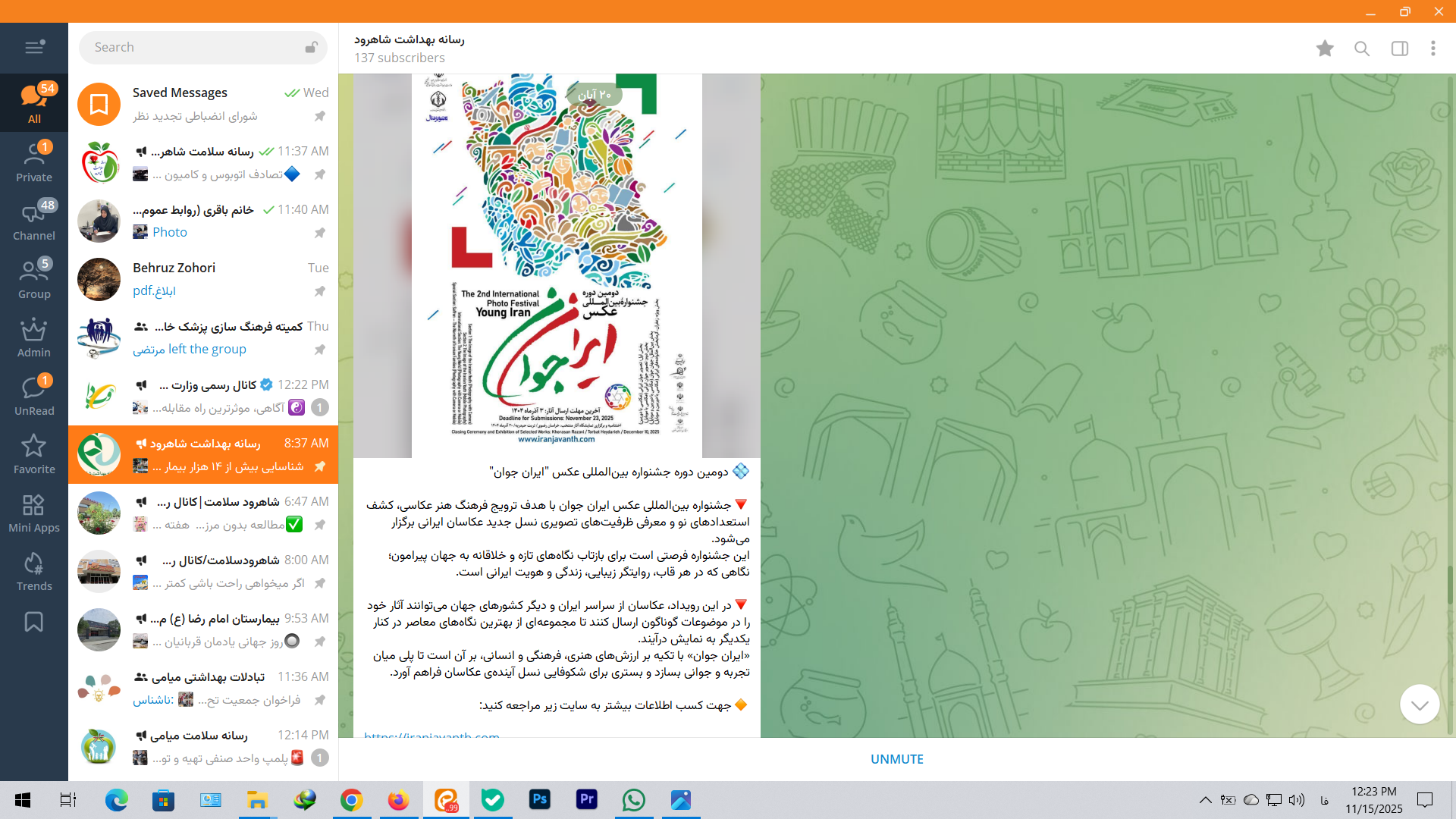Click the lock icon in search bar
Viewport: 1456px width, 819px height.
point(311,47)
